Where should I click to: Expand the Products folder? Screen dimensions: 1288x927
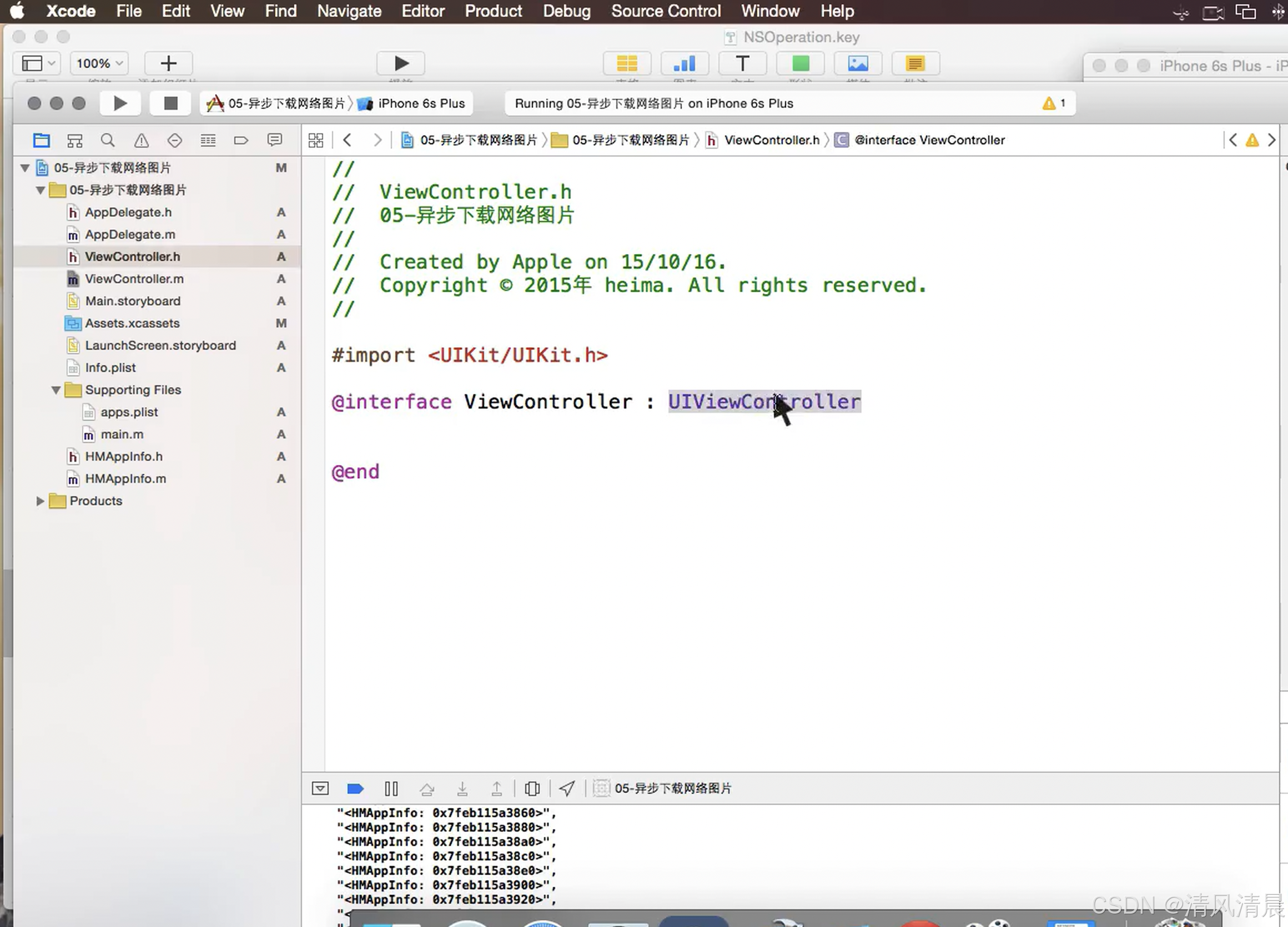pos(40,501)
